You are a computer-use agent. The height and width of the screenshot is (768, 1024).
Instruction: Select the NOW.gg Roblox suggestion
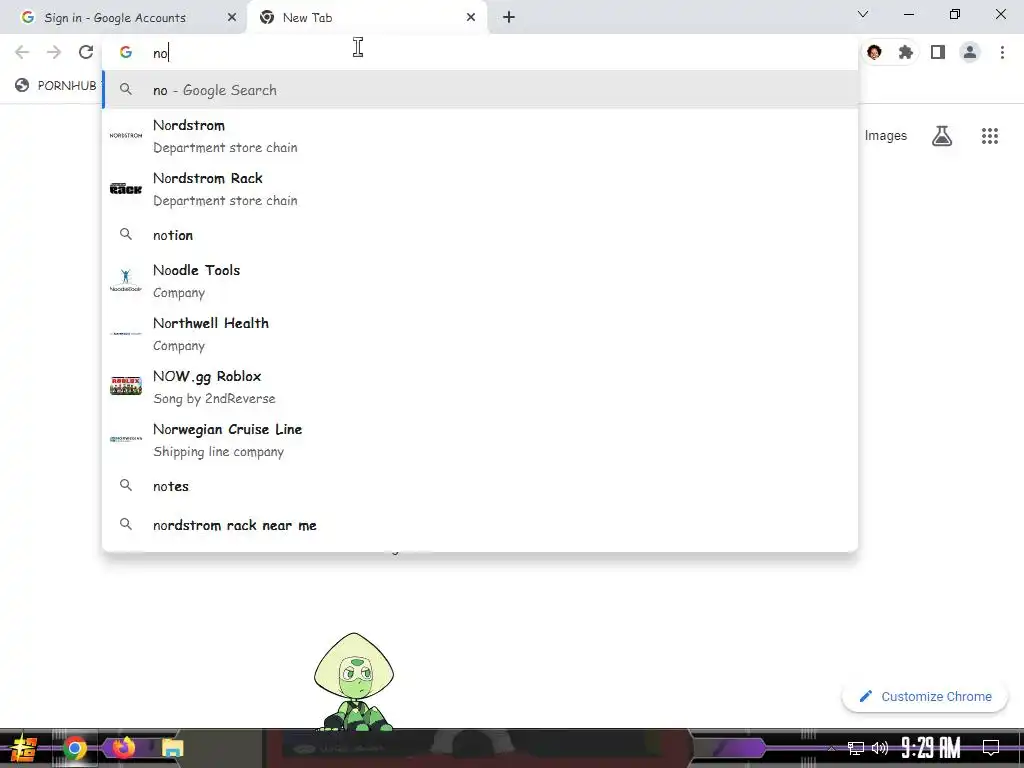coord(480,387)
